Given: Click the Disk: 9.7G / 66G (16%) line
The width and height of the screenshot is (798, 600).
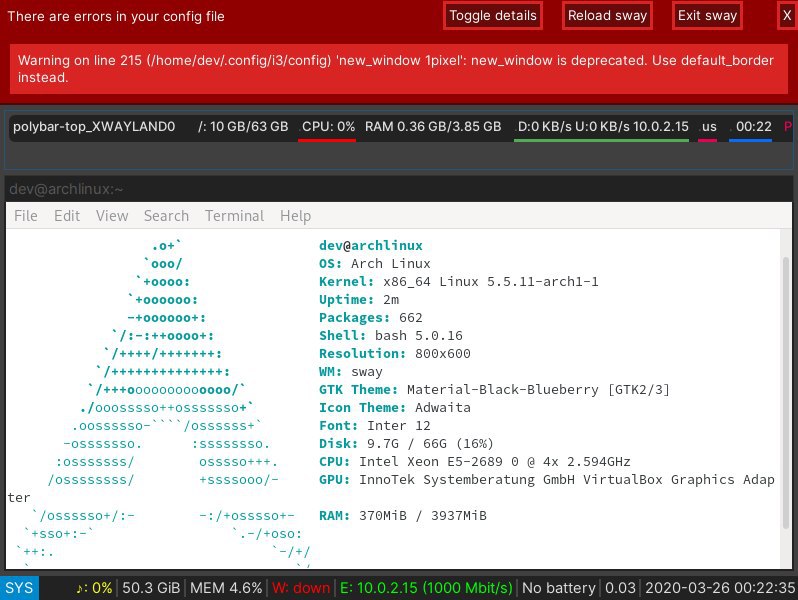Looking at the screenshot, I should (x=406, y=444).
